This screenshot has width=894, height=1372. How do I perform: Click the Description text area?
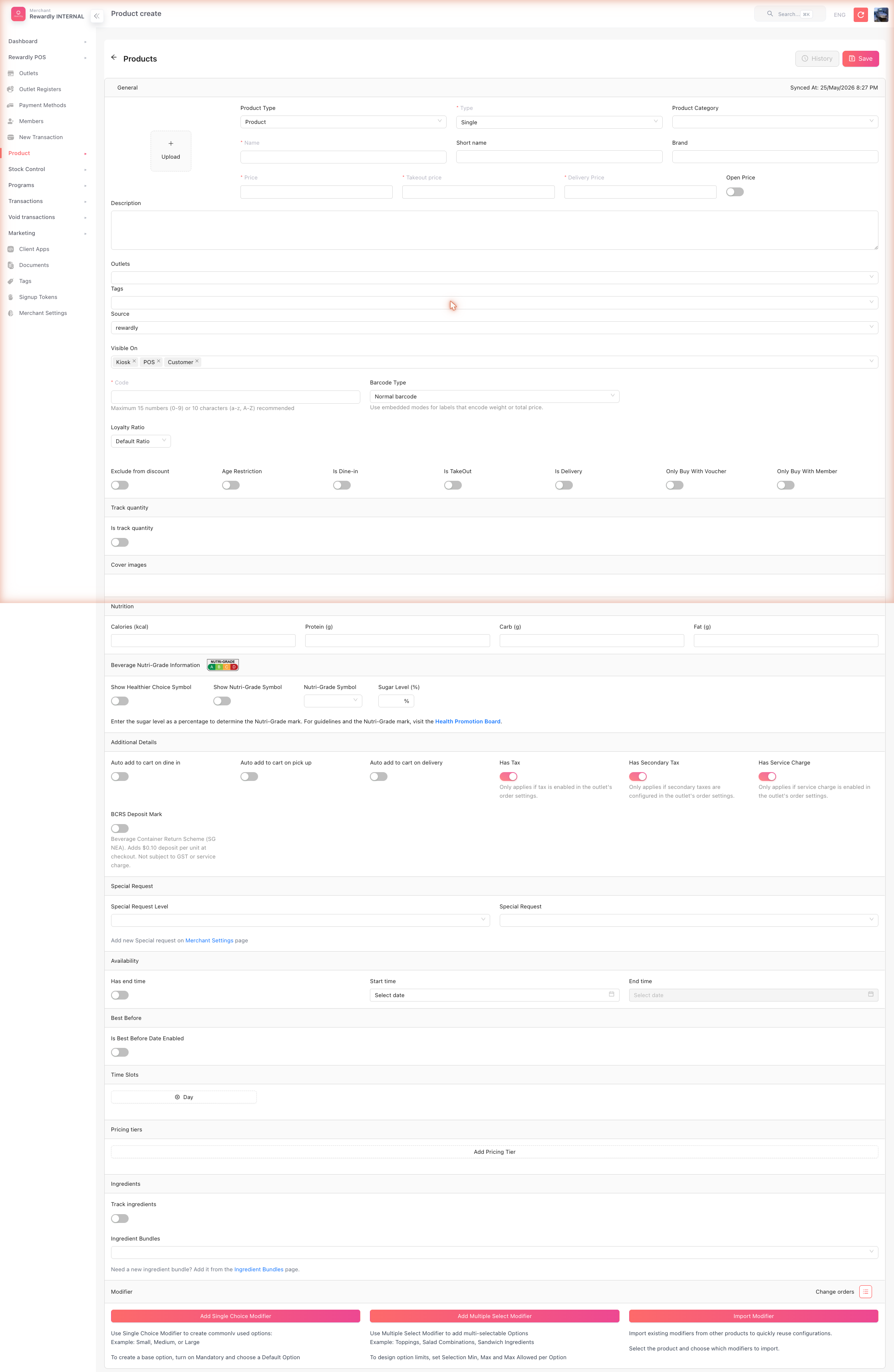click(x=494, y=230)
